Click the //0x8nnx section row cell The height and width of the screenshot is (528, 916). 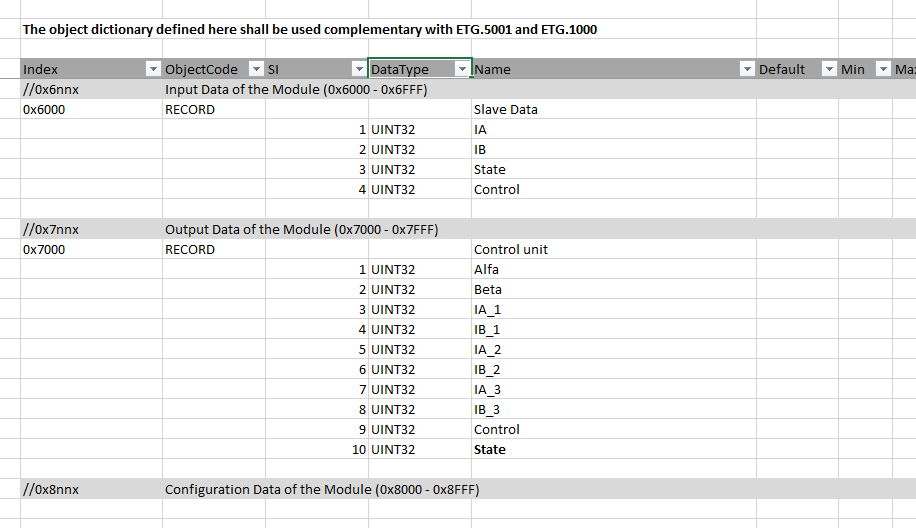coord(92,489)
